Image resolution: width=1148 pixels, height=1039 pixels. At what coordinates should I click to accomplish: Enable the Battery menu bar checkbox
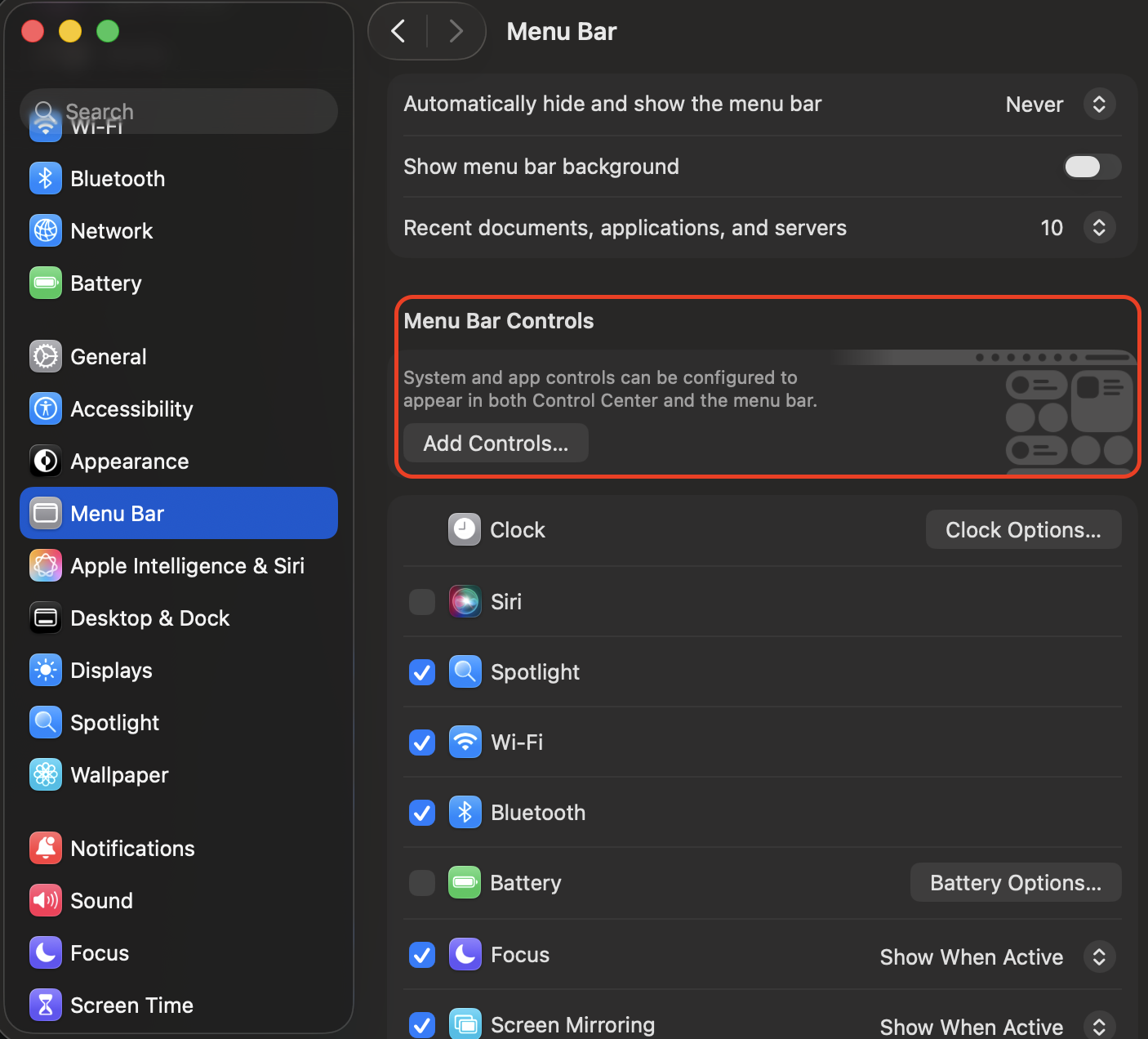[x=422, y=883]
